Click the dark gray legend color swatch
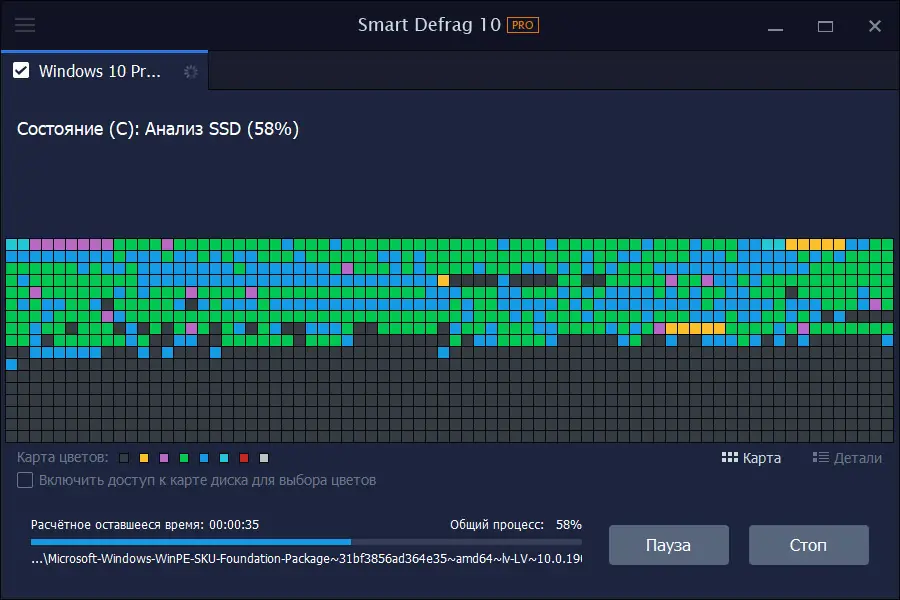Viewport: 900px width, 600px height. click(x=123, y=458)
